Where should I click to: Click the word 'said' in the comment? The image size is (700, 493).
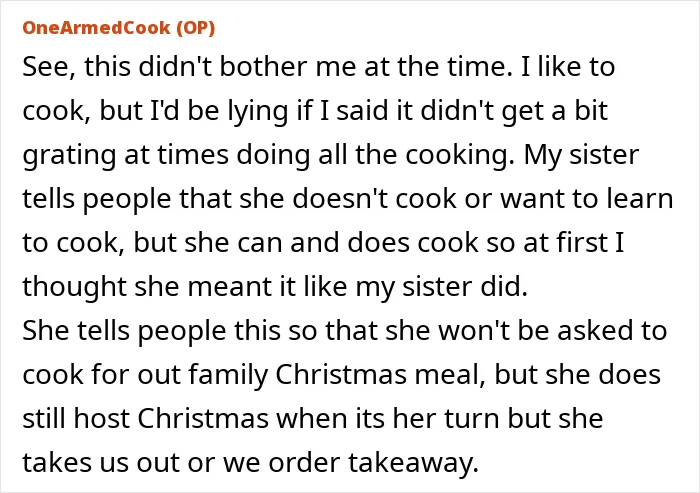[x=362, y=111]
